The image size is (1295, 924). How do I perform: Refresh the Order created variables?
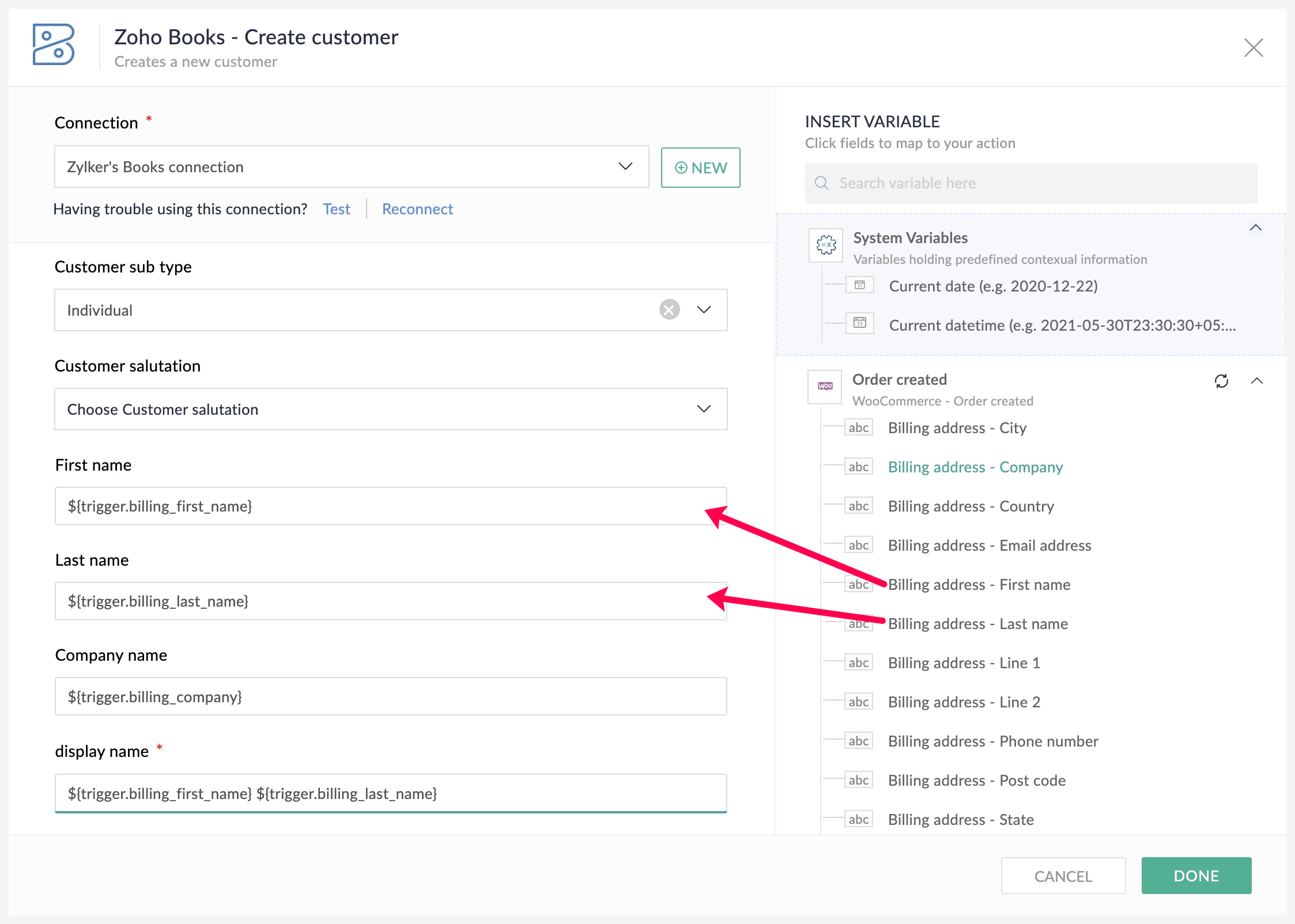[1221, 381]
